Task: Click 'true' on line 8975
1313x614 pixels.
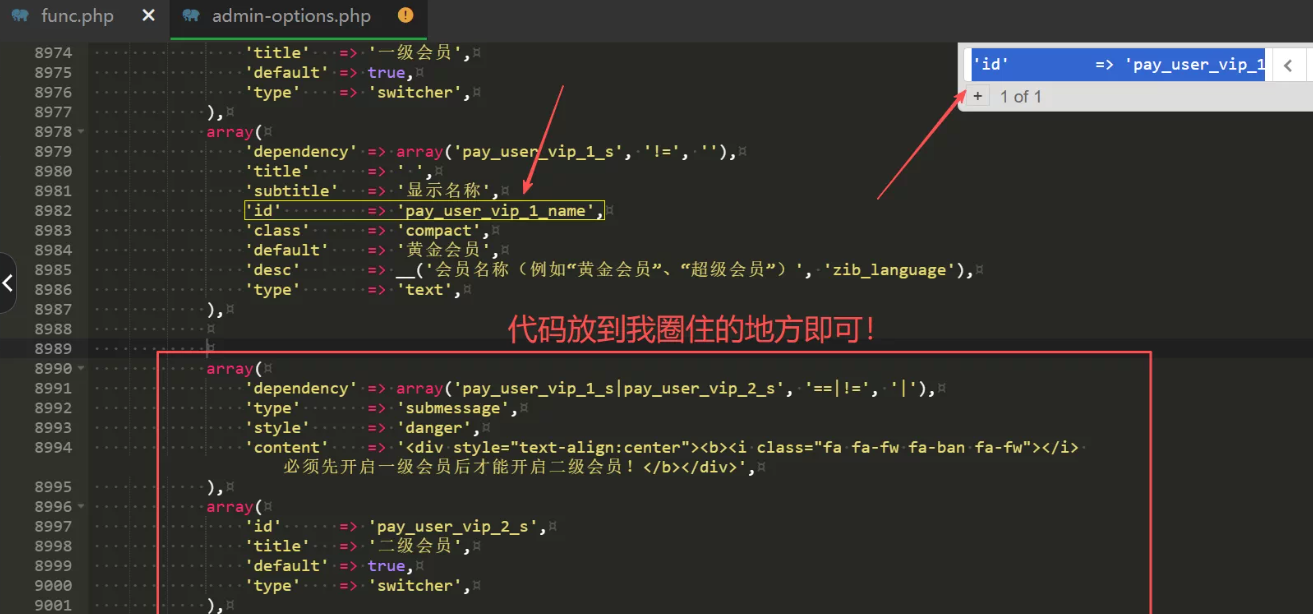Action: coord(386,73)
